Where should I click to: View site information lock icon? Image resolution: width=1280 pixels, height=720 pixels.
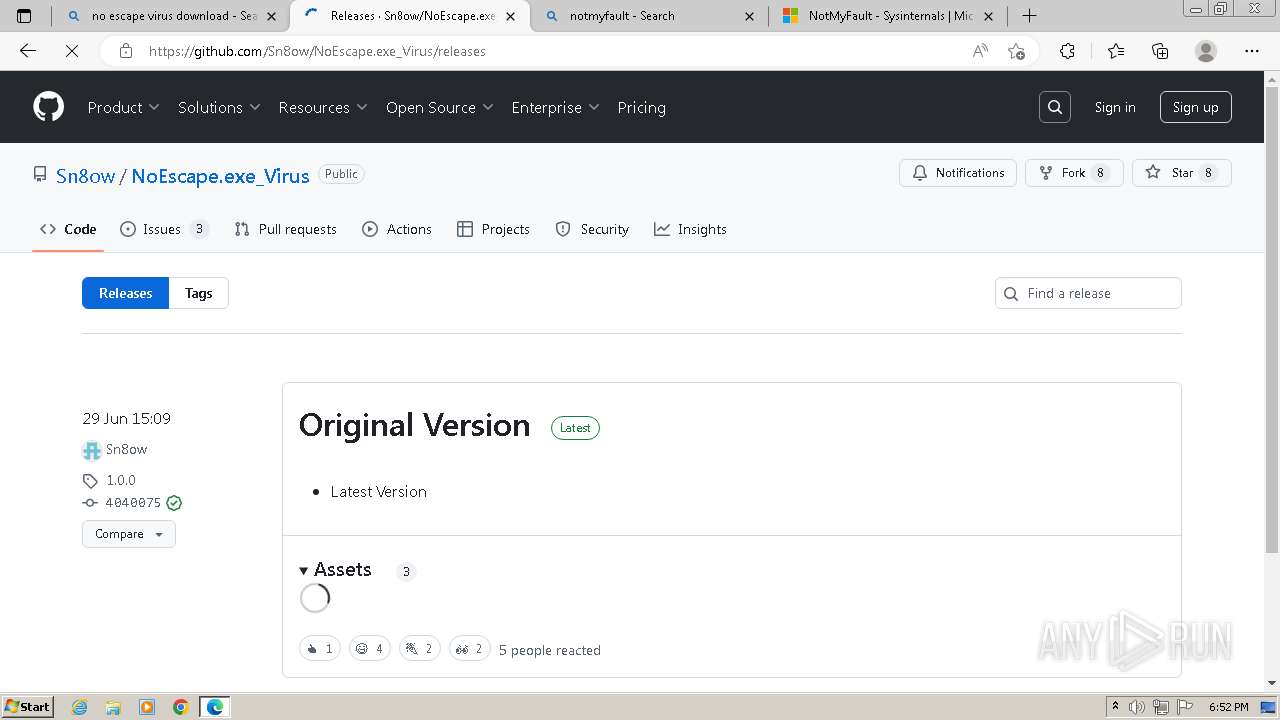click(126, 51)
